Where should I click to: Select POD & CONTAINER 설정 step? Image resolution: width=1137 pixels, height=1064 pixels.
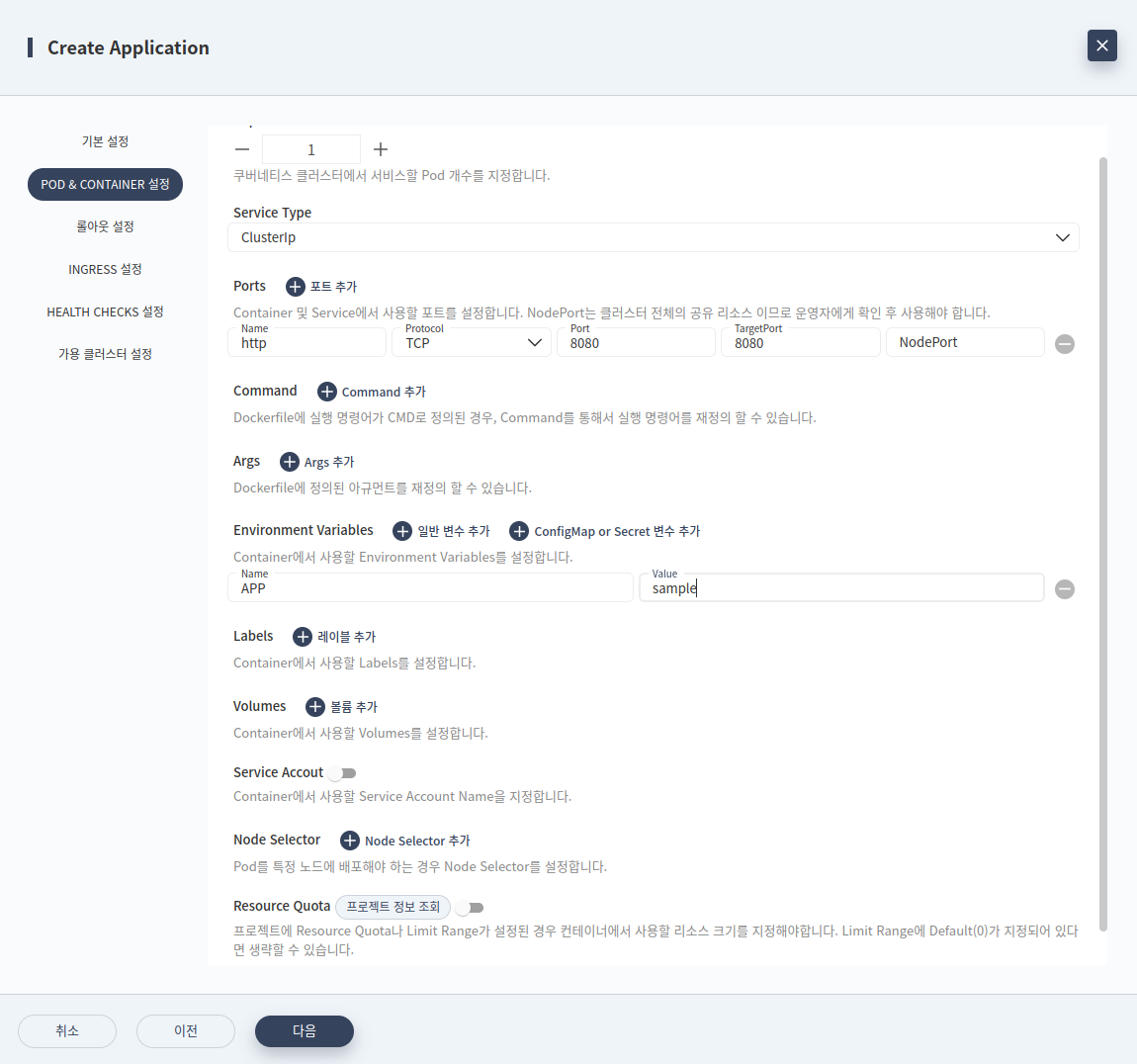105,184
